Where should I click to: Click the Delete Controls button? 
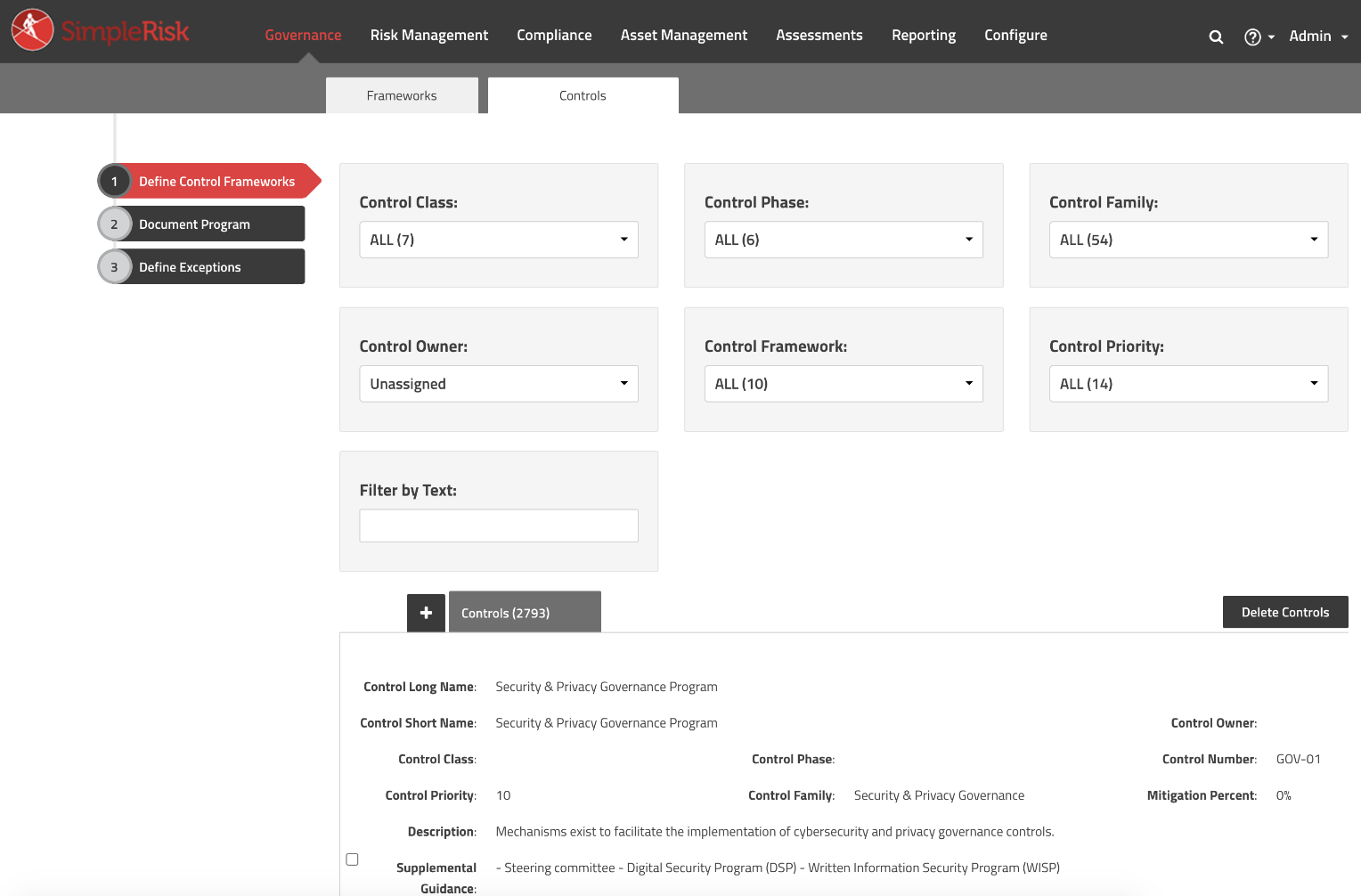point(1285,612)
